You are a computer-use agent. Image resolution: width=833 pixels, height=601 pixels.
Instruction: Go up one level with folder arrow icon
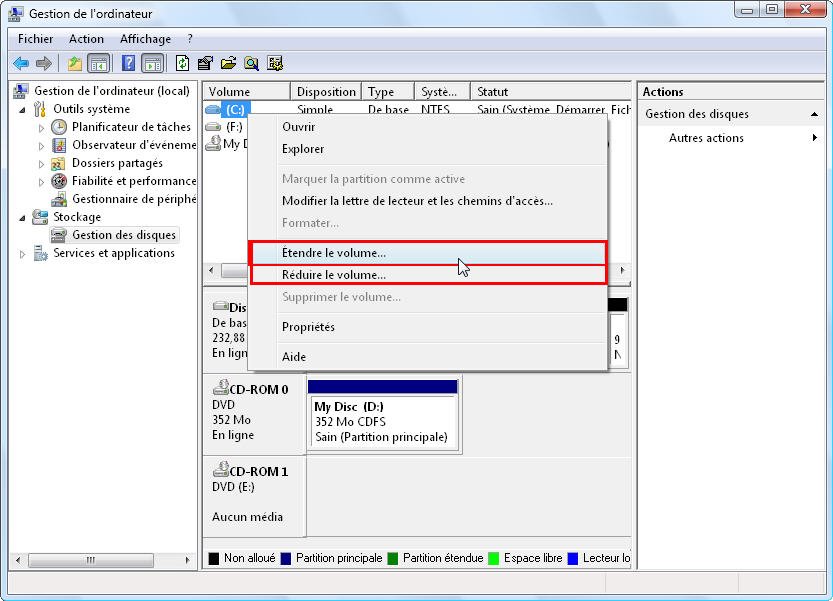pos(74,64)
